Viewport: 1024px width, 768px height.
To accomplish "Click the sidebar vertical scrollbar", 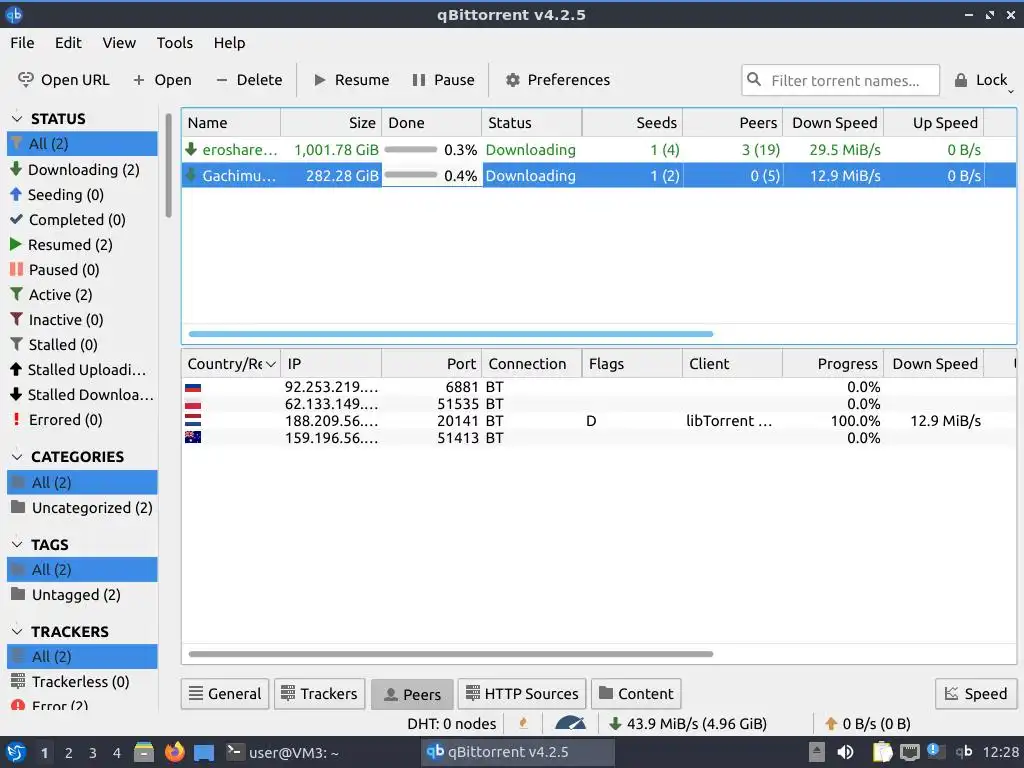I will (168, 165).
